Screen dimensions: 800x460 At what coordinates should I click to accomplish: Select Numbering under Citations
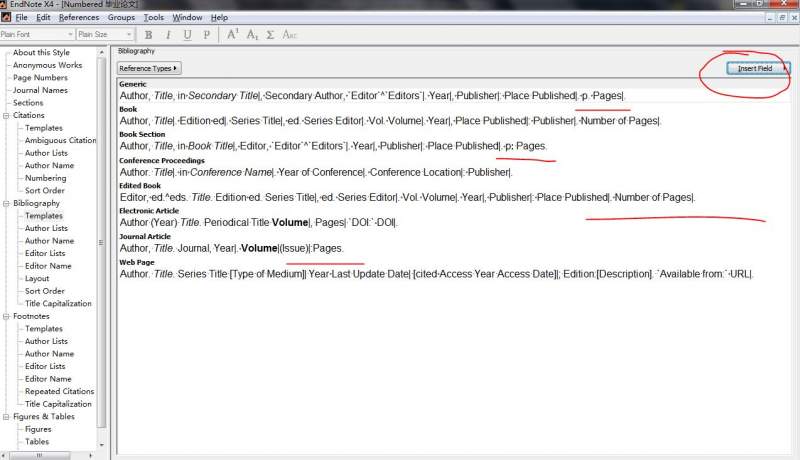45,178
